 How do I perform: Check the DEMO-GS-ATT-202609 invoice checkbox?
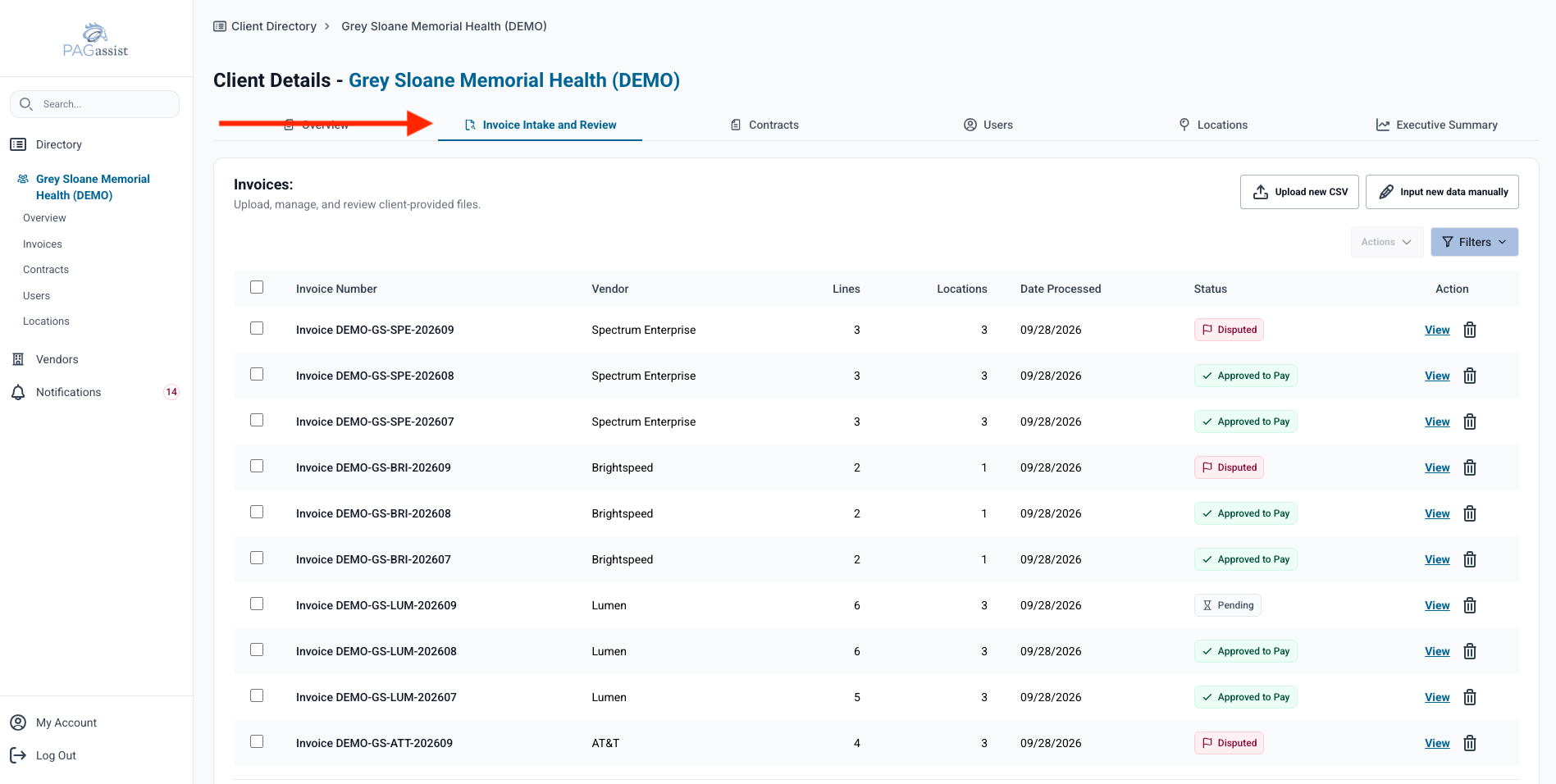coord(257,741)
